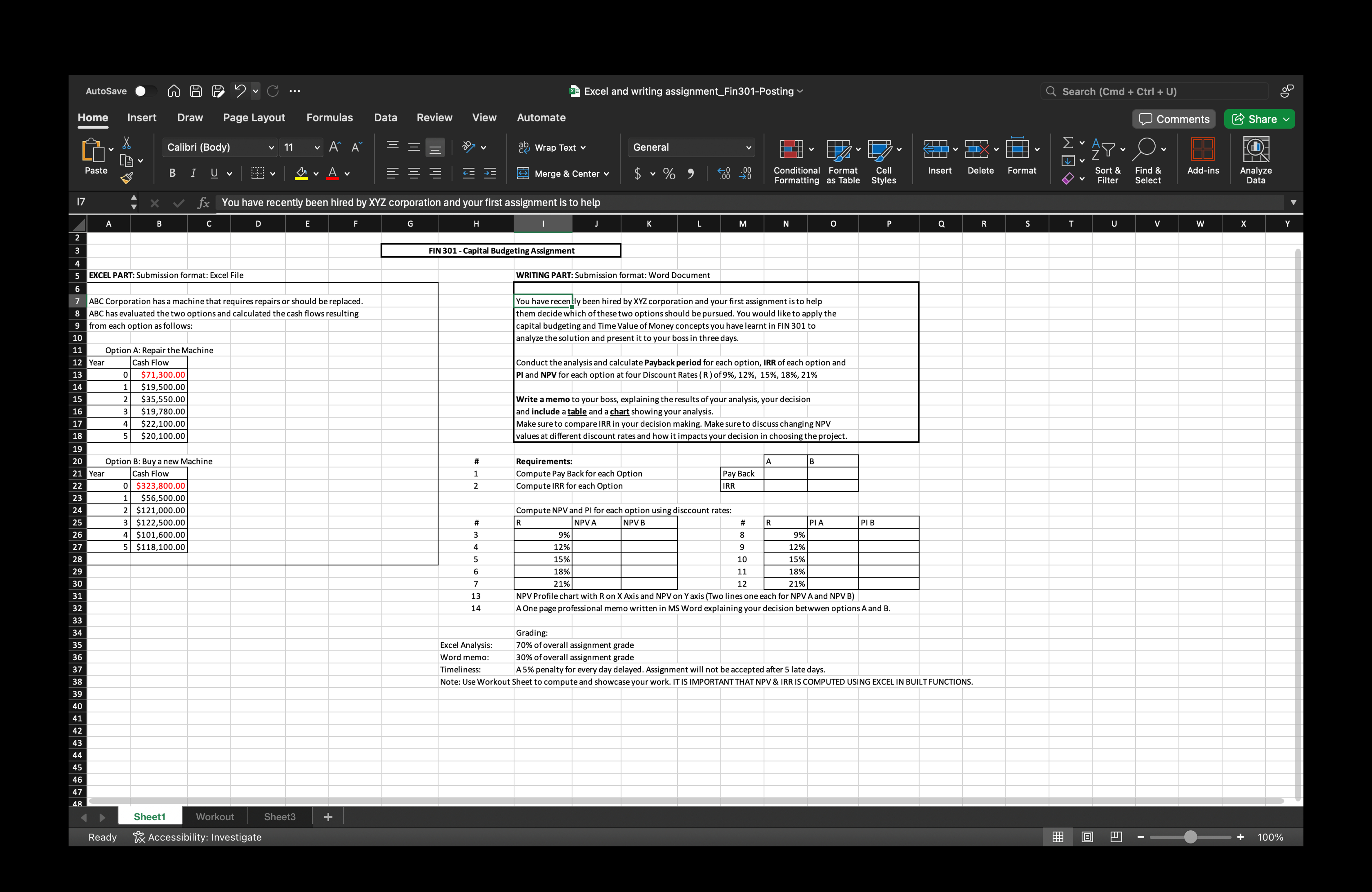The width and height of the screenshot is (1372, 892).
Task: Switch to the Workout sheet tab
Action: 214,816
